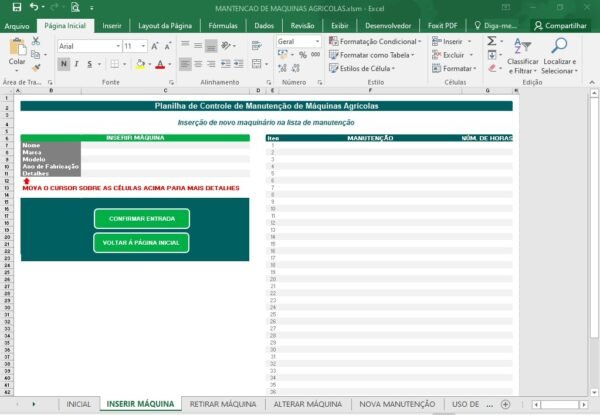Apply thousands separator 000 format

(315, 55)
